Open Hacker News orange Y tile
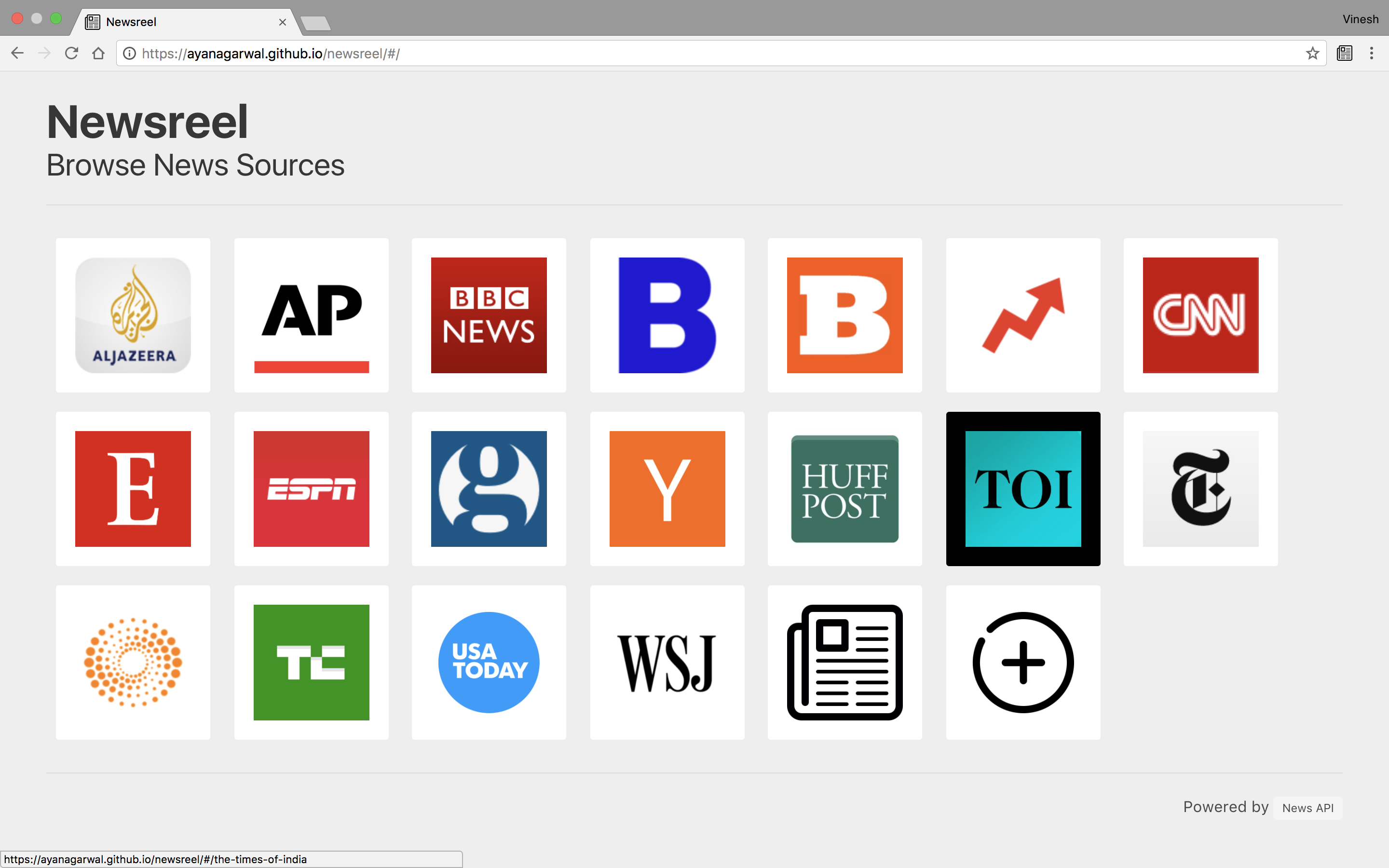Image resolution: width=1389 pixels, height=868 pixels. [x=667, y=488]
